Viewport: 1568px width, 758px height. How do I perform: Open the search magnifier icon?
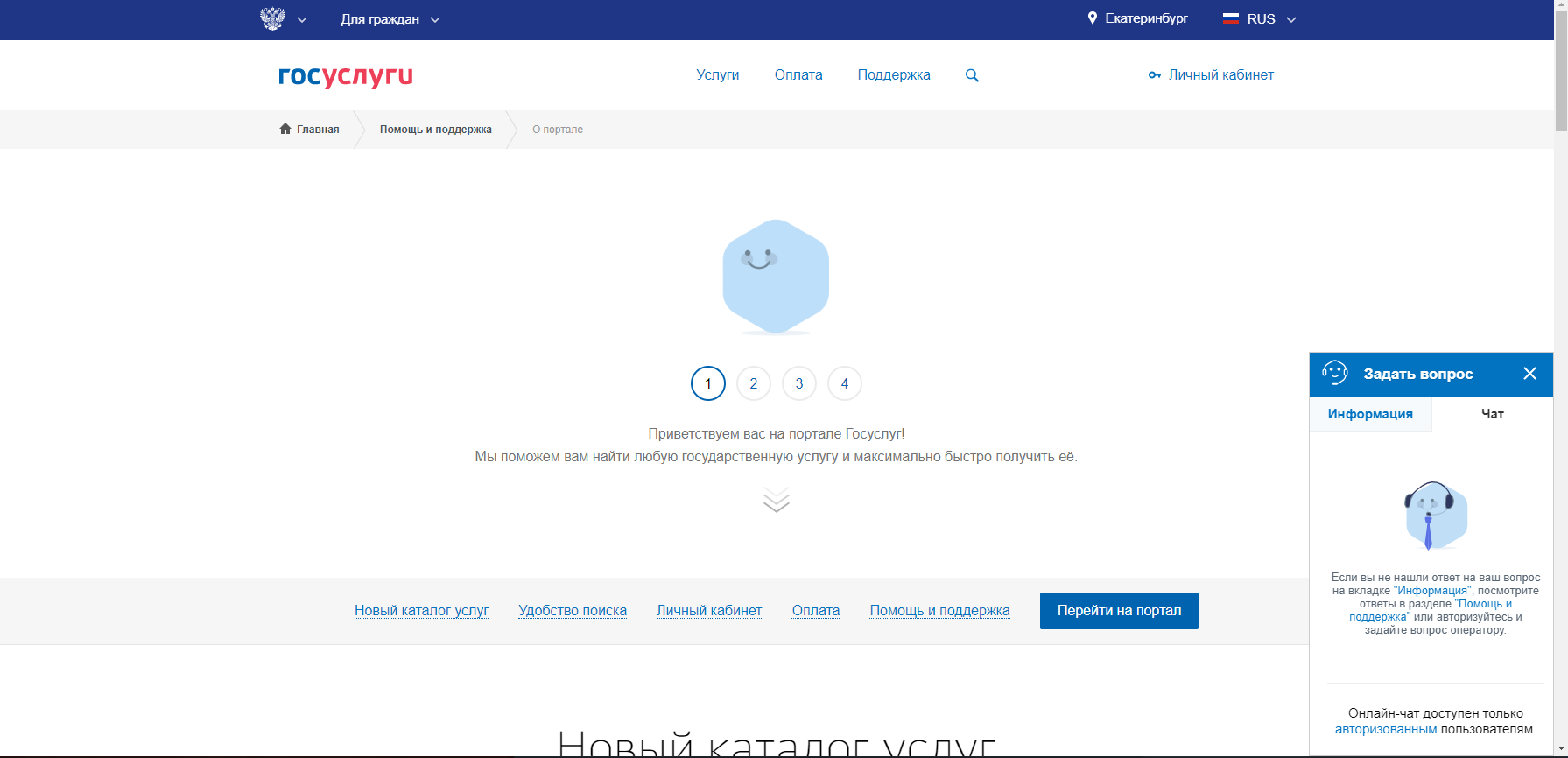point(972,75)
